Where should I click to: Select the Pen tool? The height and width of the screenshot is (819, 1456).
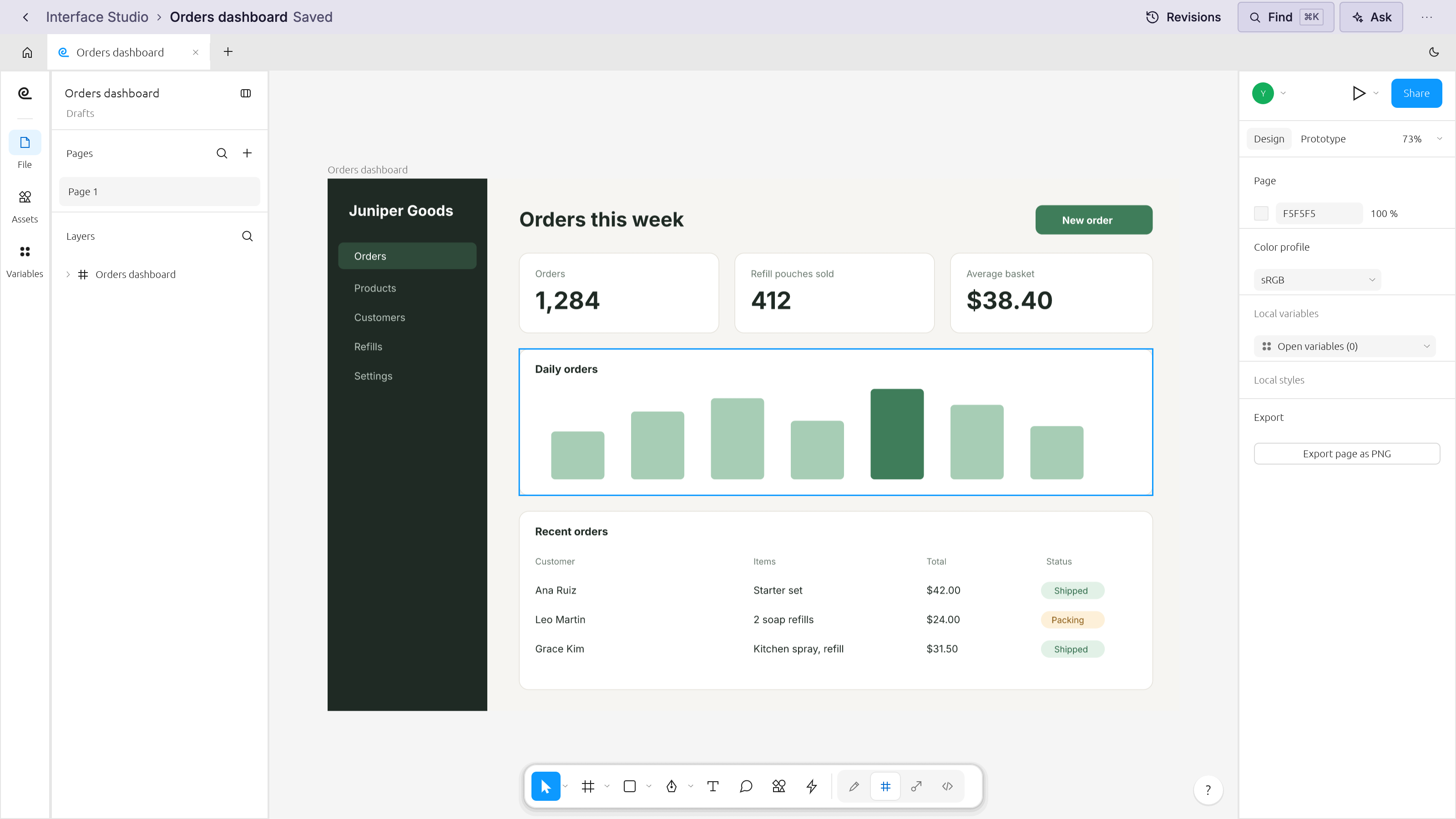click(x=672, y=786)
